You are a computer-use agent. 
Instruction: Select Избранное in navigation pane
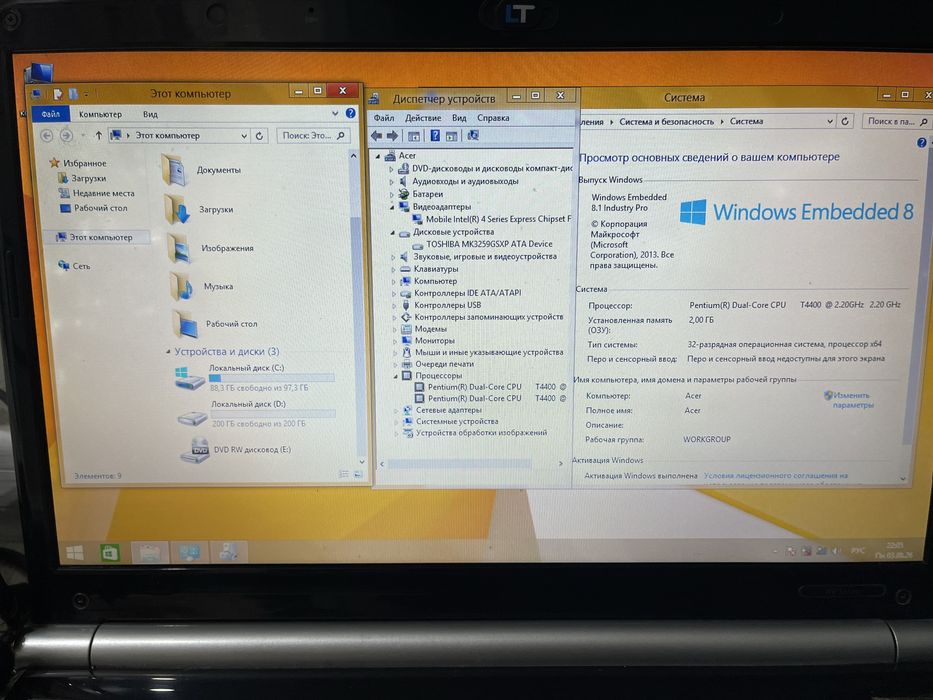pyautogui.click(x=84, y=163)
